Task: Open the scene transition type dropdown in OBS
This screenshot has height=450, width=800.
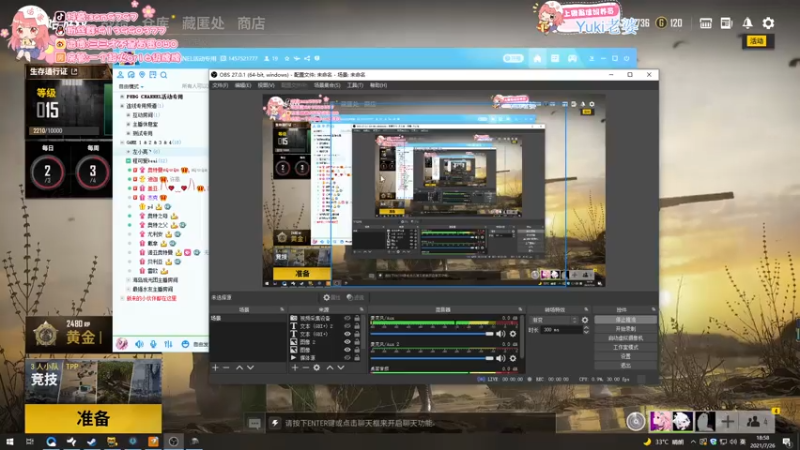Action: click(x=554, y=320)
